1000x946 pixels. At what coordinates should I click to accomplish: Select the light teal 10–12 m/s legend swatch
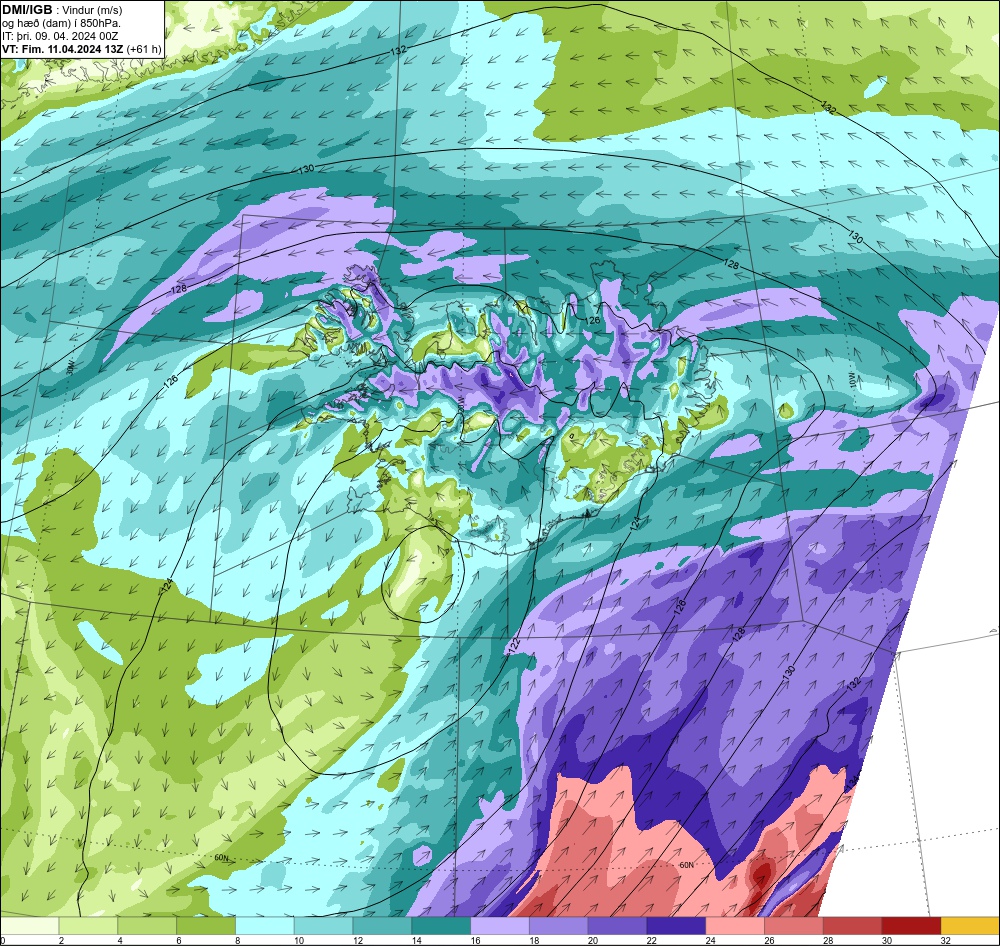coord(323,925)
